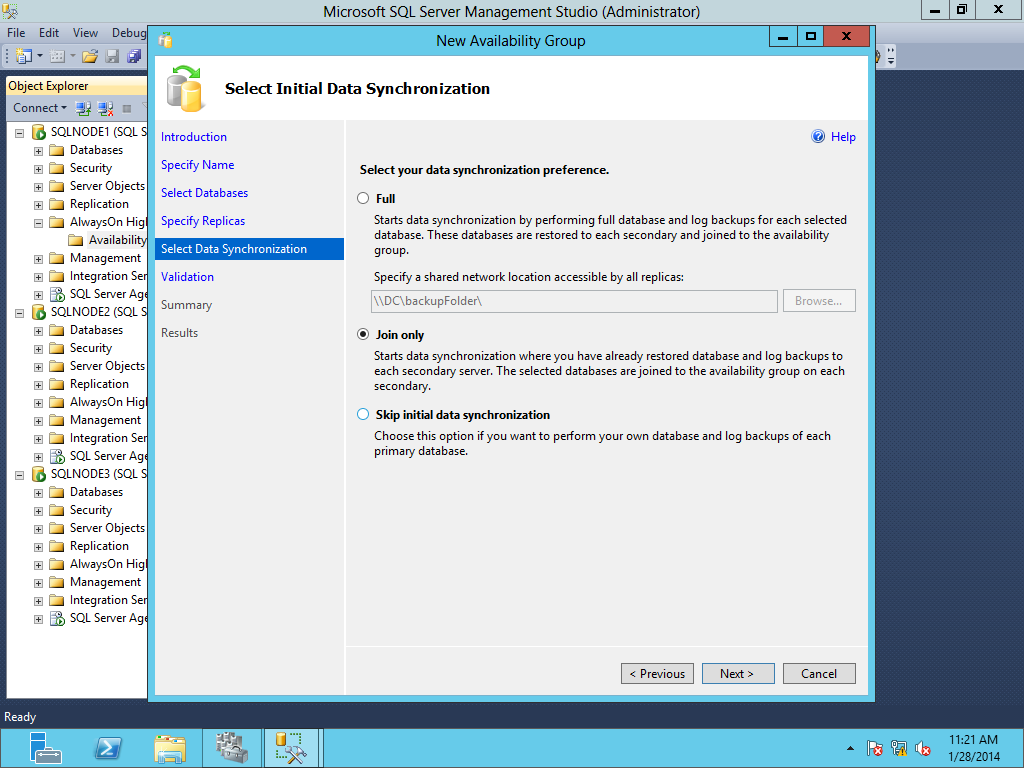Go to the Specify Name wizard step
Viewport: 1024px width, 768px height.
pos(197,165)
